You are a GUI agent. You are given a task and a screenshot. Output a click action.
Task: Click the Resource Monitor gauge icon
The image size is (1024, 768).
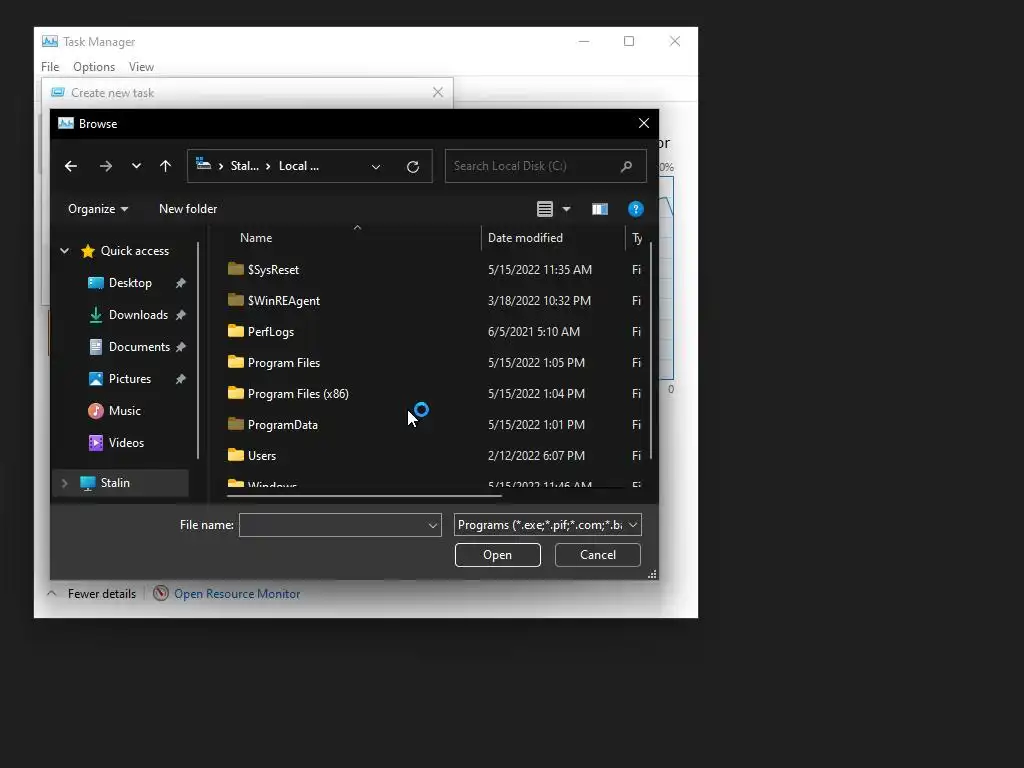pos(161,593)
